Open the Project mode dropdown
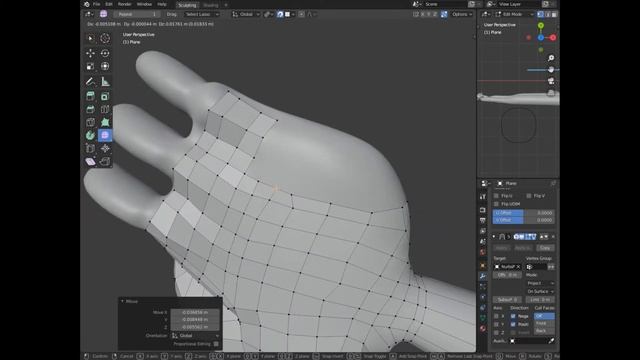Viewport: 640px width, 360px height. point(540,283)
